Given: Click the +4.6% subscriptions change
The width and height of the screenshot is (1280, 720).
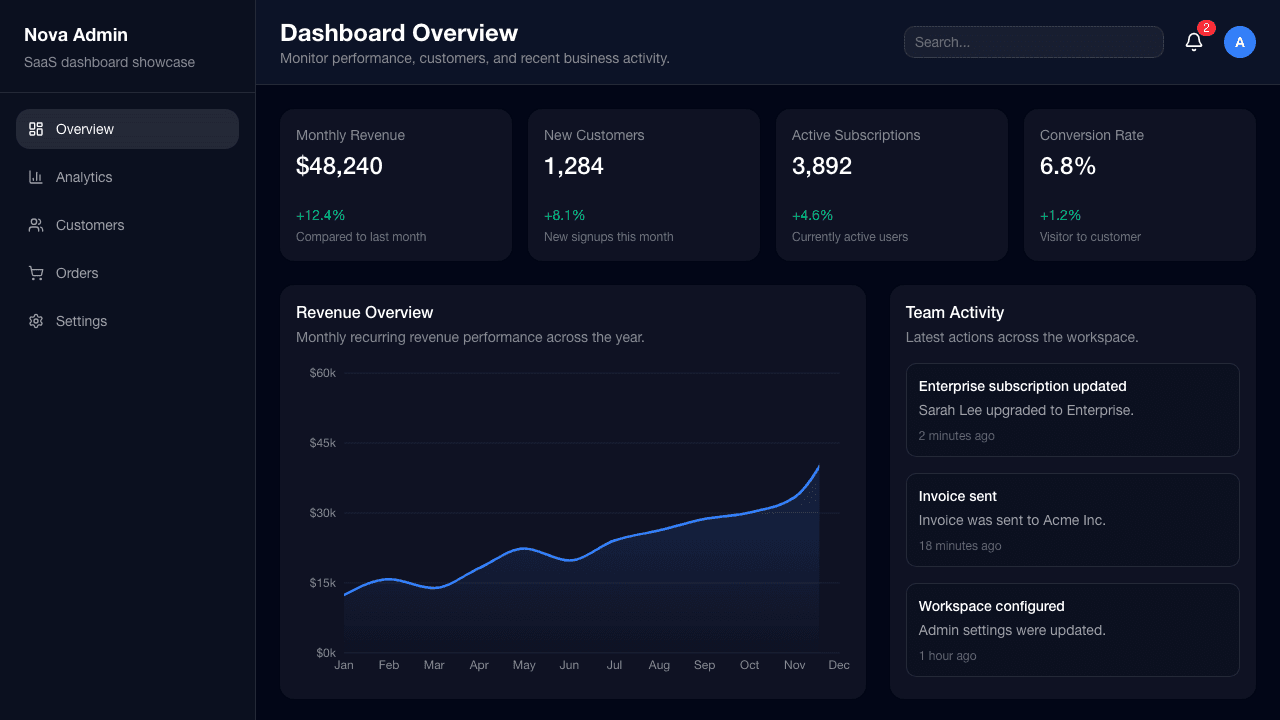Looking at the screenshot, I should click(813, 215).
